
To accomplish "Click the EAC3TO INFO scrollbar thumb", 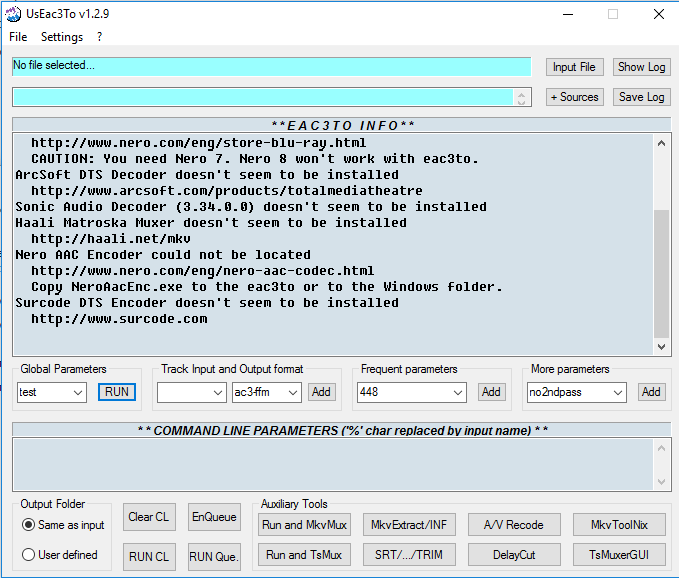I will point(661,274).
